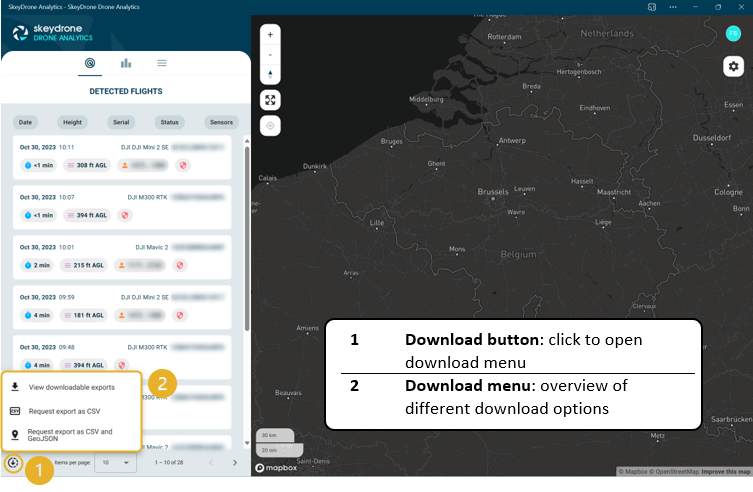Reset map bearing with compass button
Image resolution: width=753 pixels, height=492 pixels.
click(x=270, y=74)
